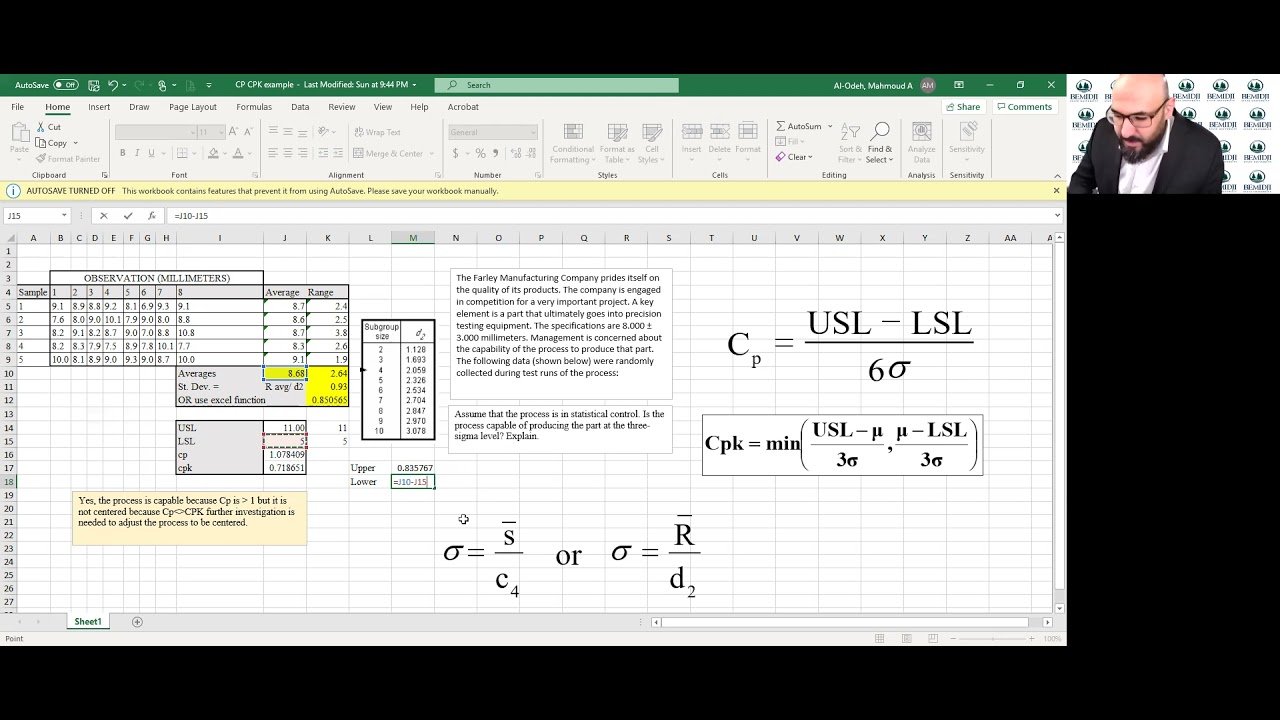Open Customize Quick Access Toolbar dropdown
Image resolution: width=1280 pixels, height=720 pixels.
coord(209,85)
